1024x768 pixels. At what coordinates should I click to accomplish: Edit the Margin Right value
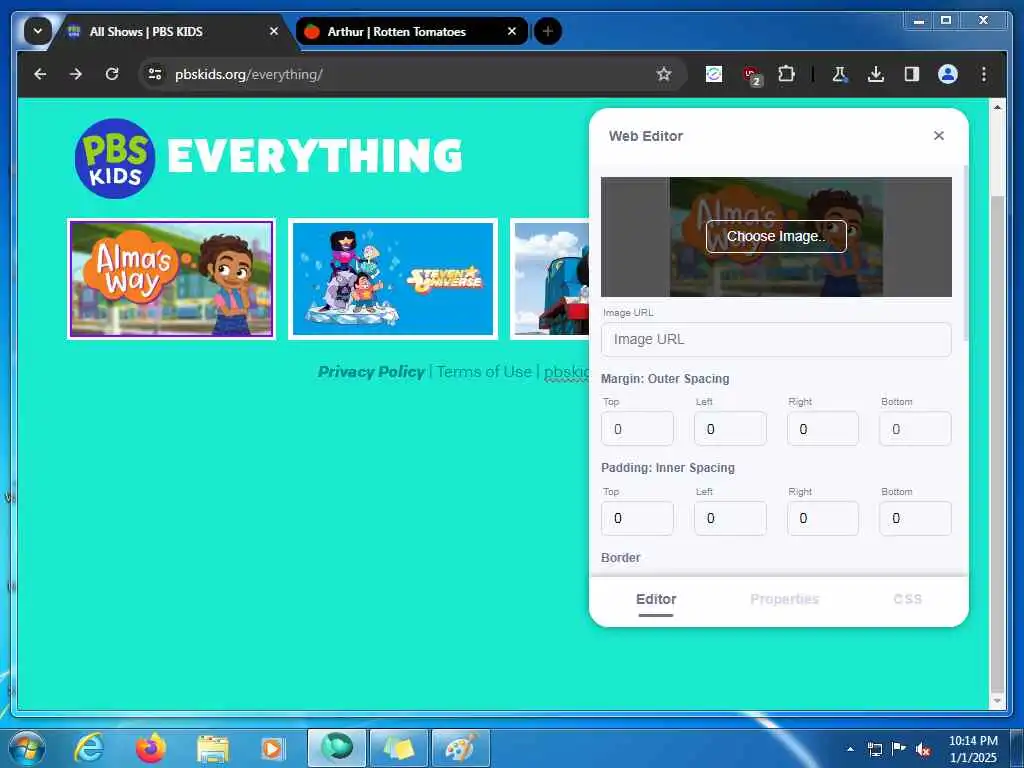coord(823,429)
